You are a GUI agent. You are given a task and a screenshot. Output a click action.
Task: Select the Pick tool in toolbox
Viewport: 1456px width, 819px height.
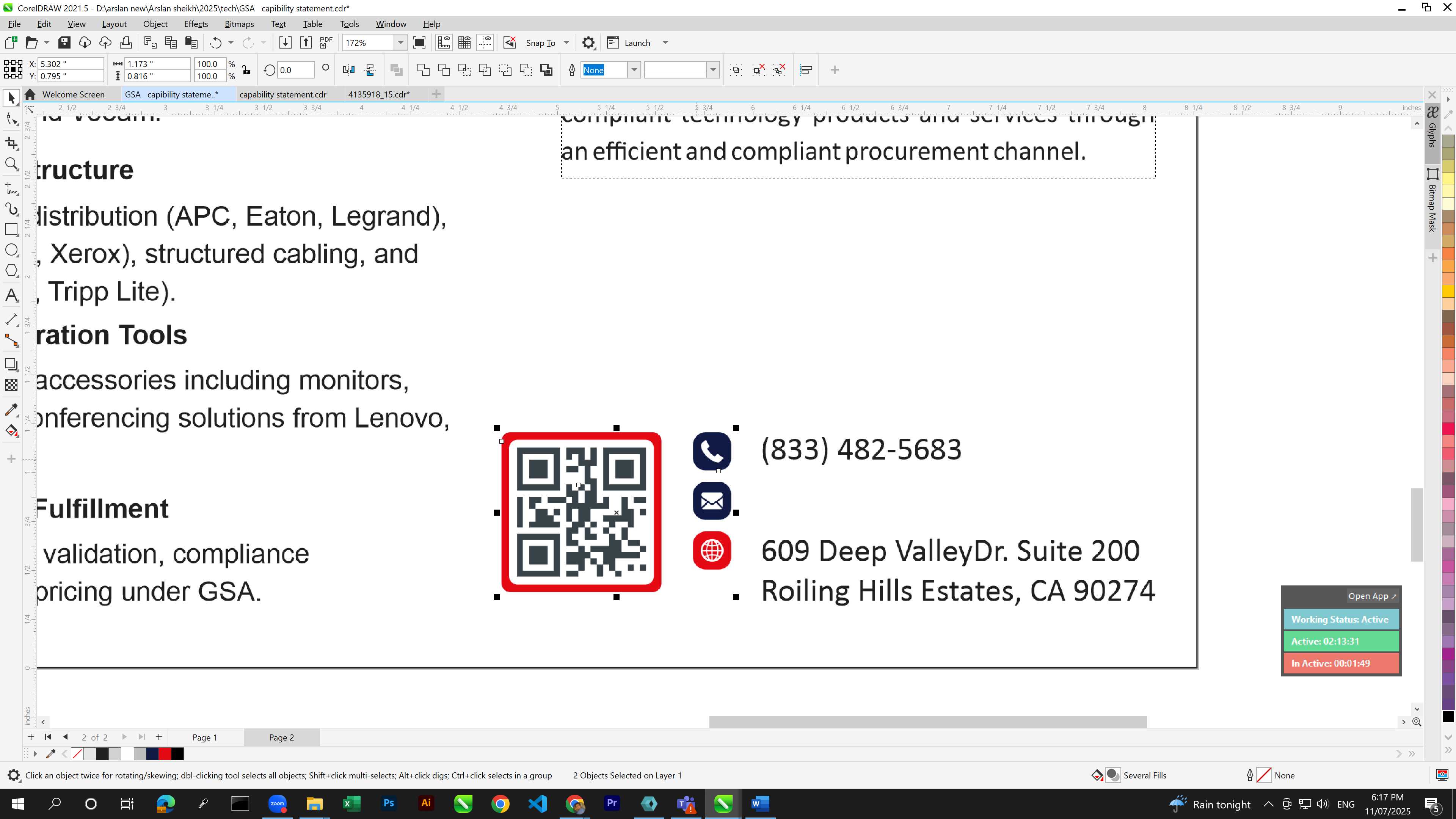pyautogui.click(x=11, y=98)
